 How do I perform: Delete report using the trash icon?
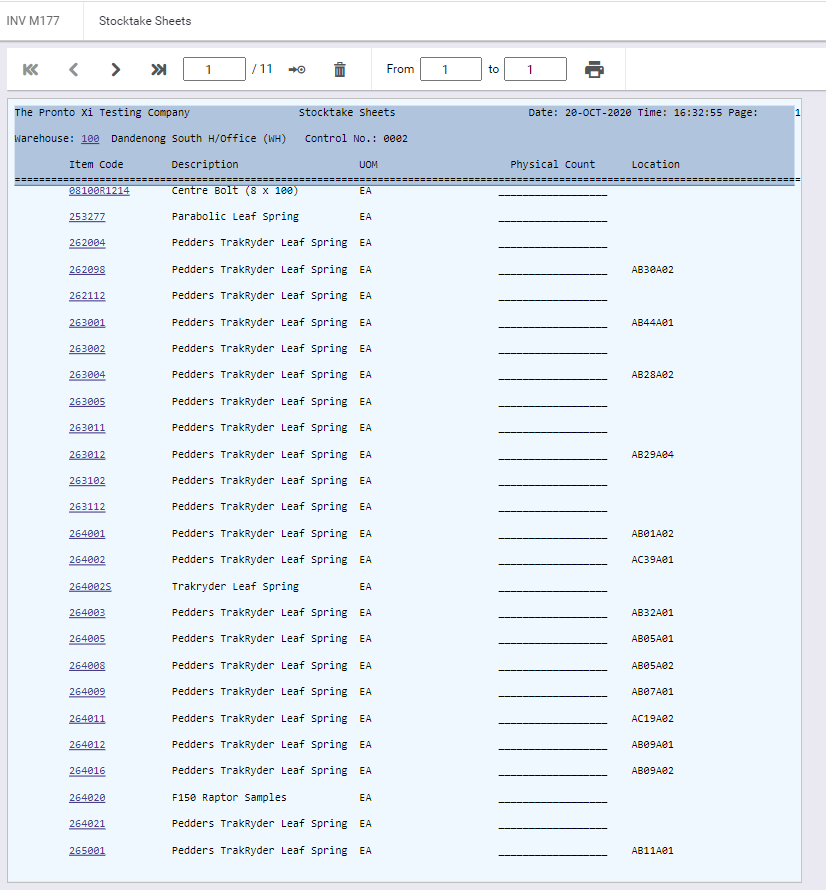point(339,70)
